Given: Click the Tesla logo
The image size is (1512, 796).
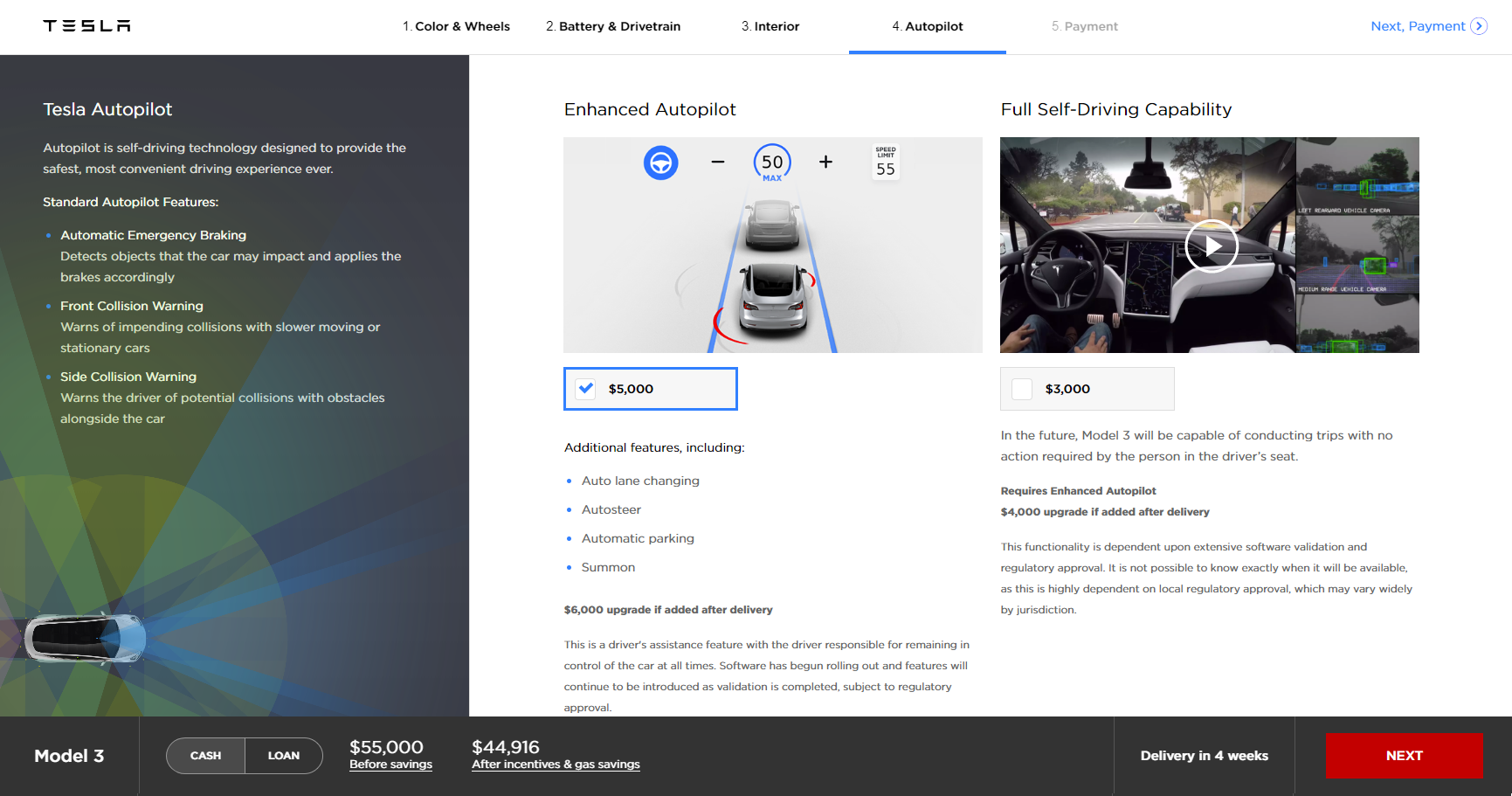Looking at the screenshot, I should point(86,26).
